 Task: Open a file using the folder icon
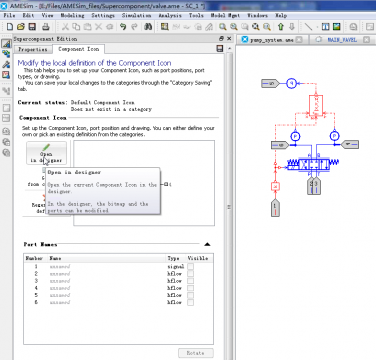21,27
